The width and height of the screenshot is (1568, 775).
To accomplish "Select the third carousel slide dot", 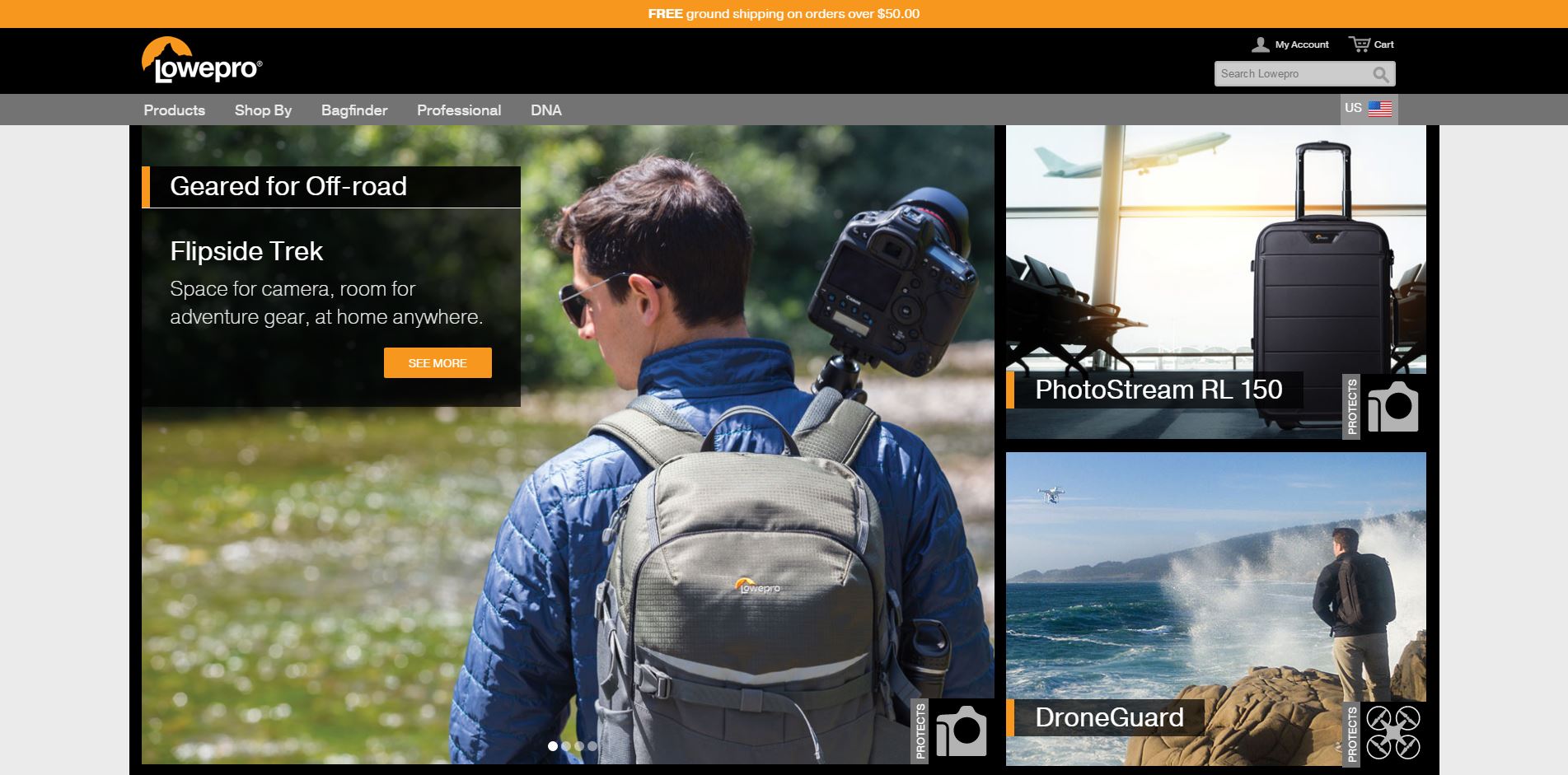I will (579, 746).
